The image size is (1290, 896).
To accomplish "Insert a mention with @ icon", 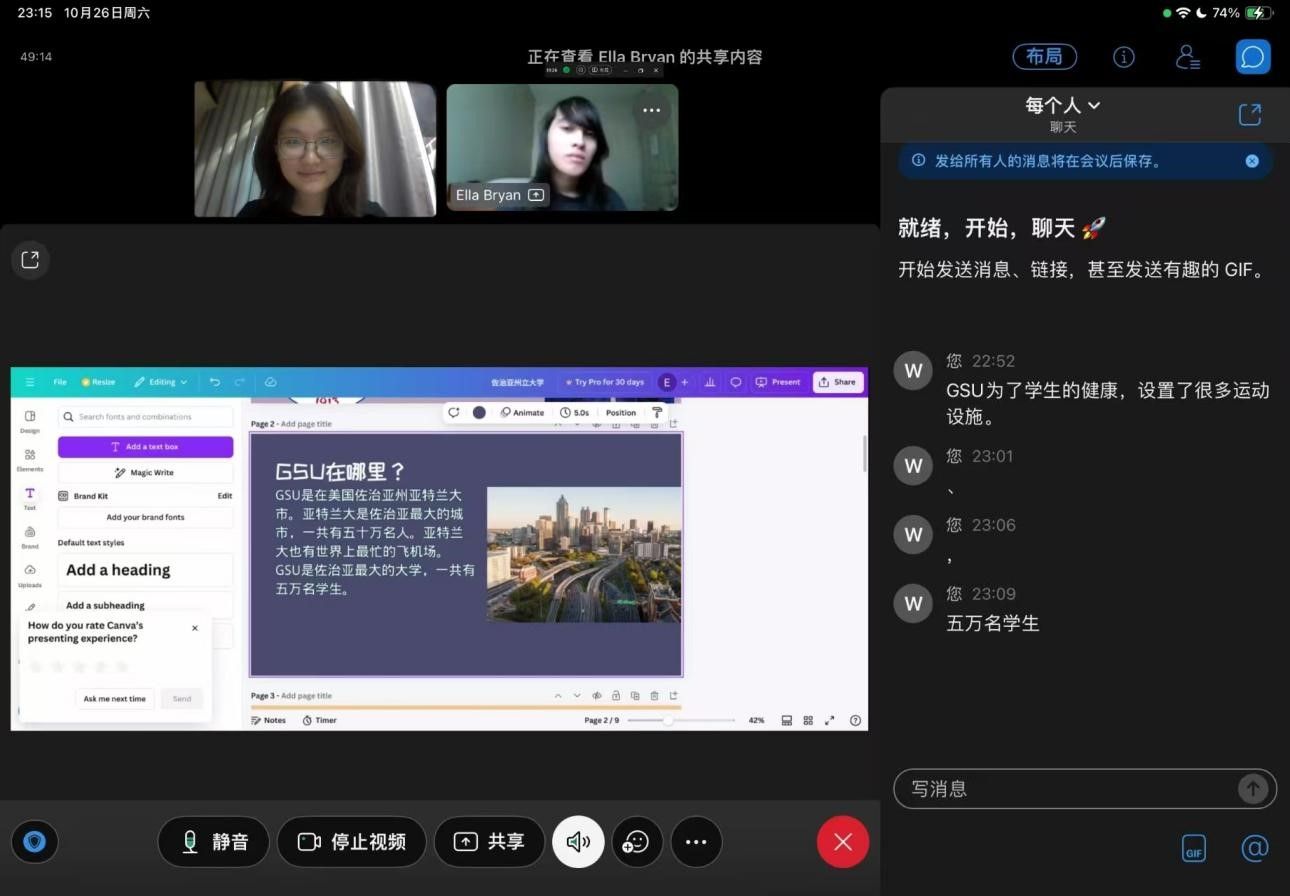I will coord(1254,849).
